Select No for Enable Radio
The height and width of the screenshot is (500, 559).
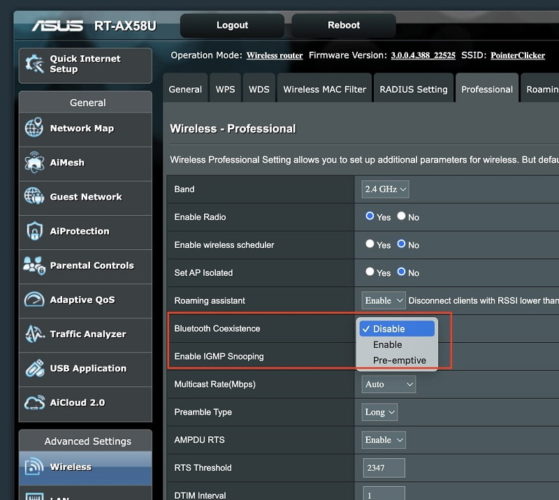pyautogui.click(x=401, y=216)
